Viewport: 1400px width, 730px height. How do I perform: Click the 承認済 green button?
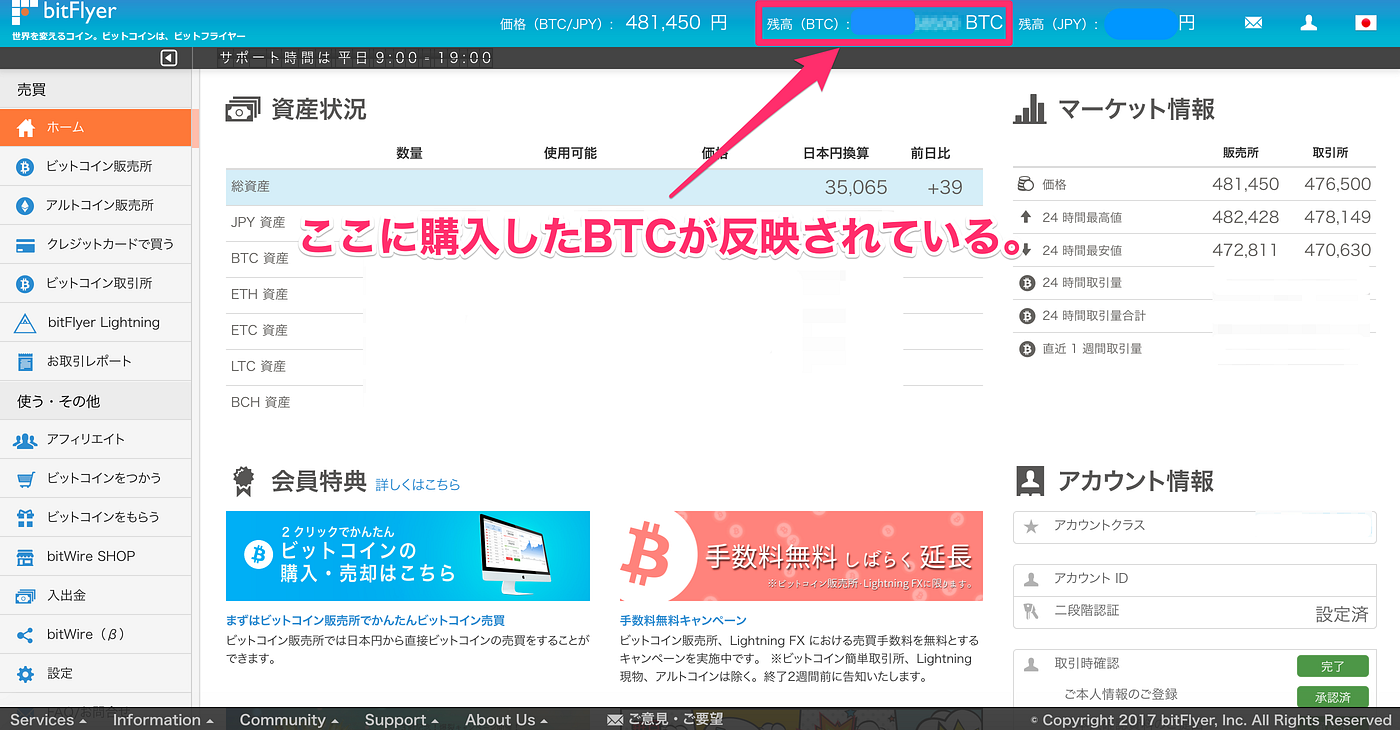coord(1333,696)
